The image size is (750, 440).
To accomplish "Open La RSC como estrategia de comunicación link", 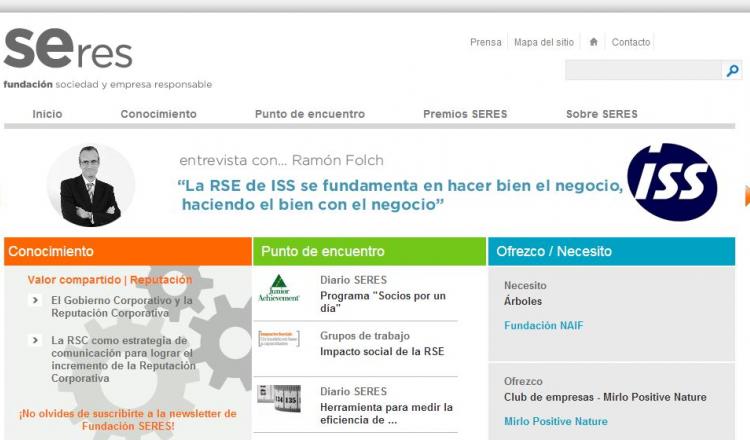I will click(123, 359).
